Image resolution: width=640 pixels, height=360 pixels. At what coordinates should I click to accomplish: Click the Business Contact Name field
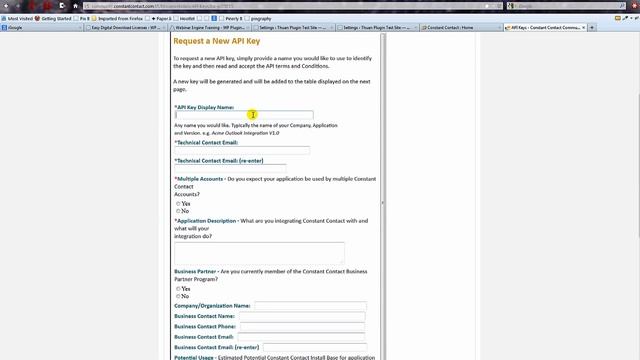click(x=302, y=316)
